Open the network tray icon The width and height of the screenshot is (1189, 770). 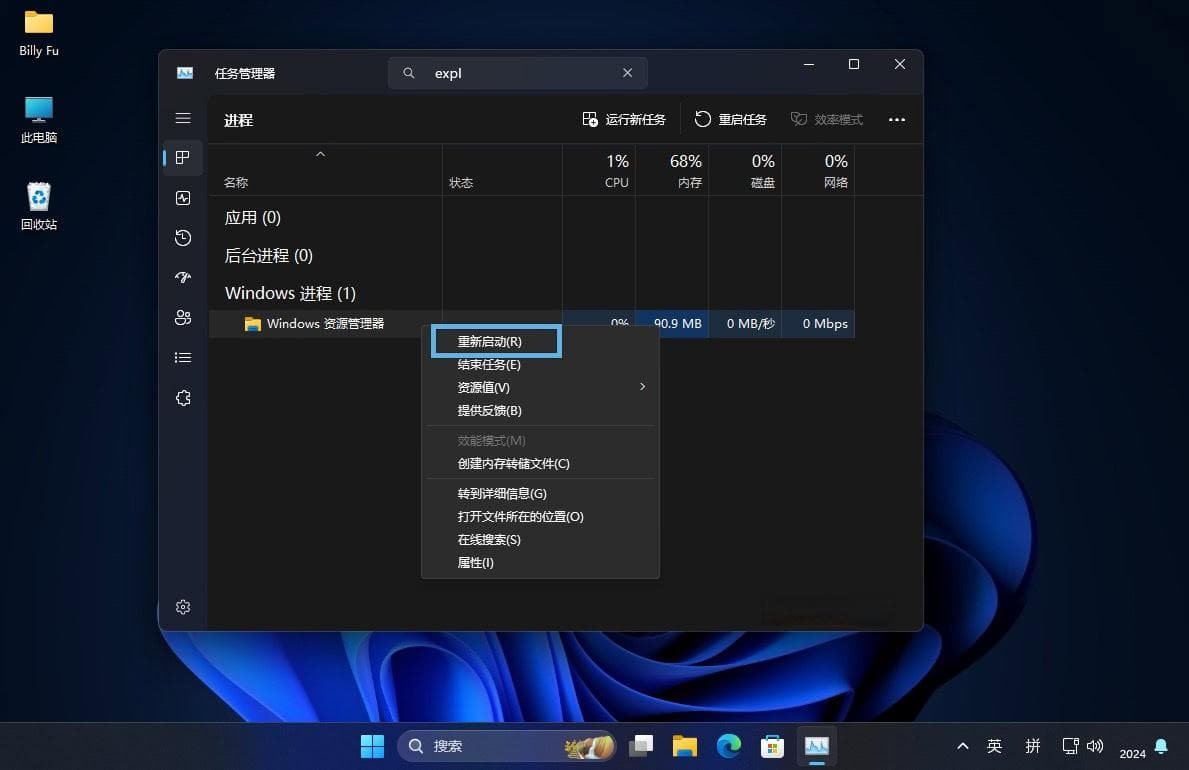click(x=1070, y=746)
